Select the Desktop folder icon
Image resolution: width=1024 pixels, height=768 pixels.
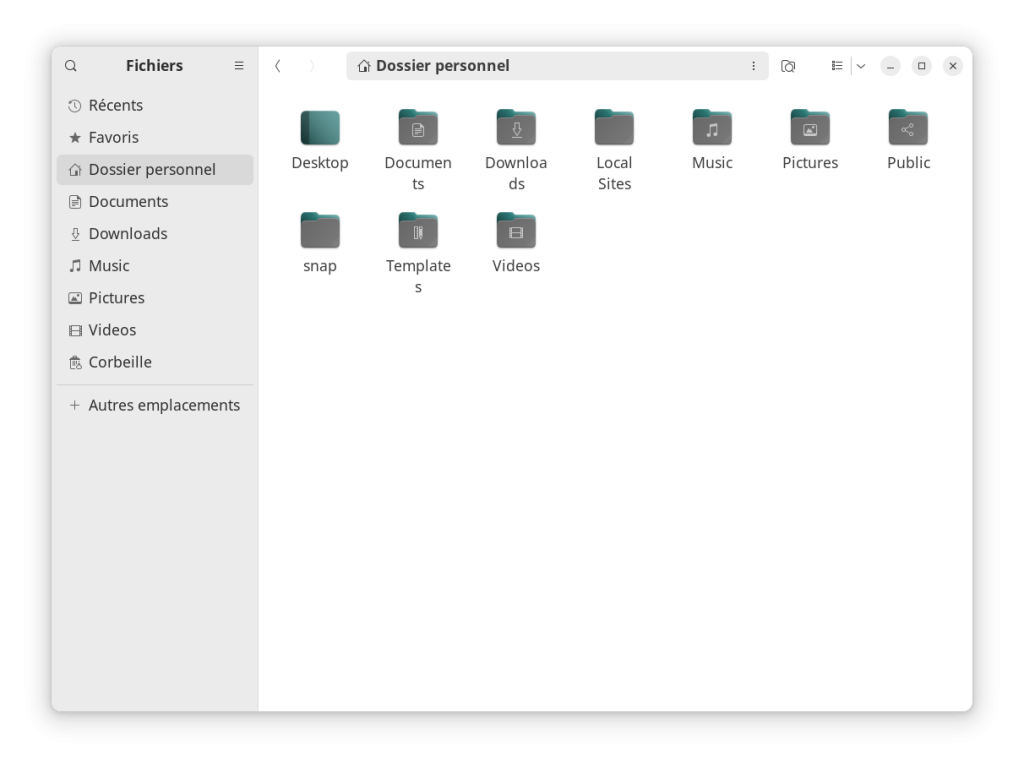point(320,129)
